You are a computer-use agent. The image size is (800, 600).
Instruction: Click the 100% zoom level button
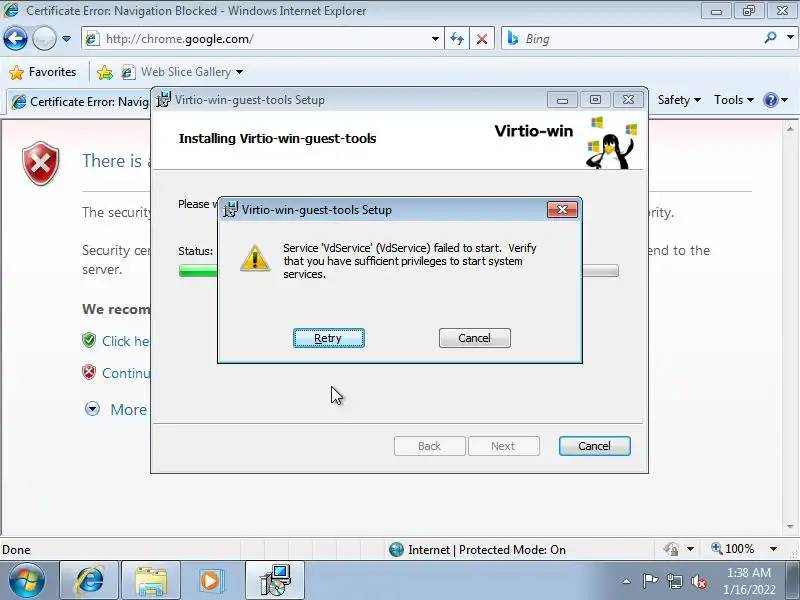point(733,549)
